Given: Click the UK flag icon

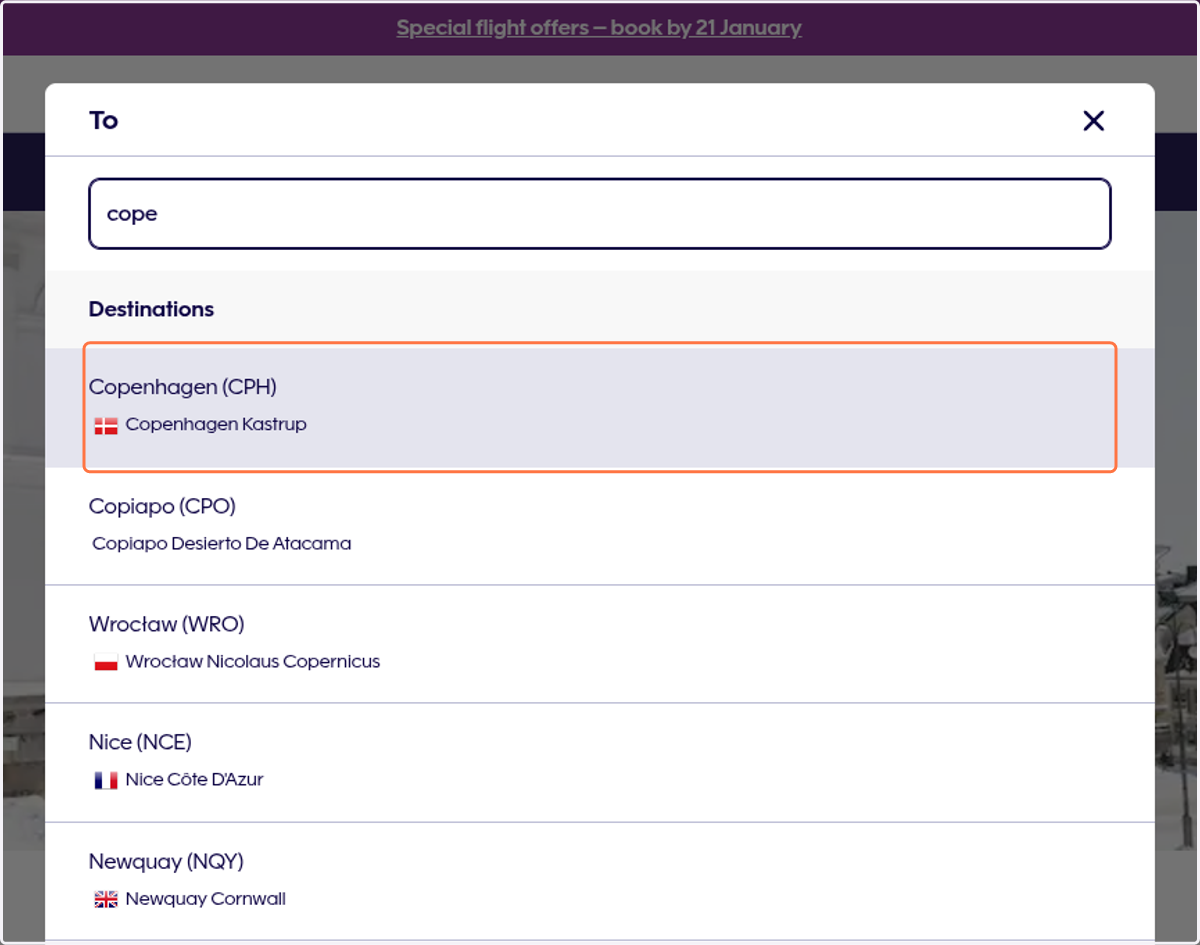Looking at the screenshot, I should click(106, 900).
